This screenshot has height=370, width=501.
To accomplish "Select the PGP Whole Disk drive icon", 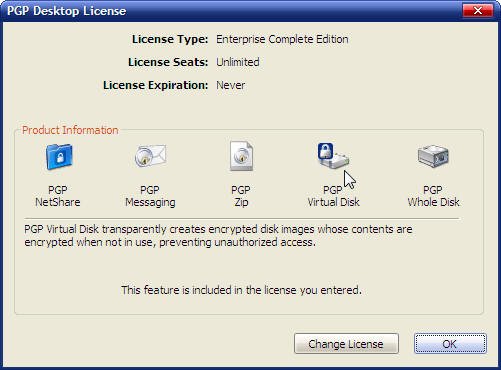I will tap(433, 156).
